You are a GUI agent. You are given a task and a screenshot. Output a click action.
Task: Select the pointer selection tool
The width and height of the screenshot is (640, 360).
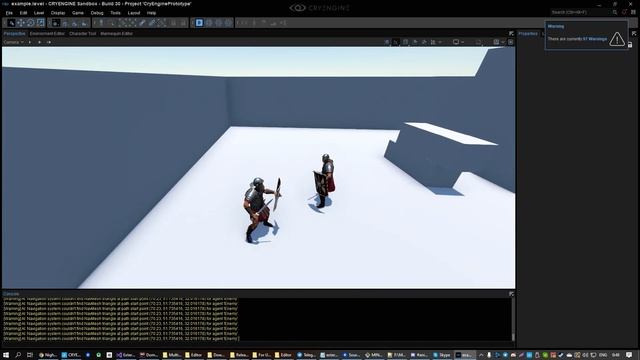point(11,23)
